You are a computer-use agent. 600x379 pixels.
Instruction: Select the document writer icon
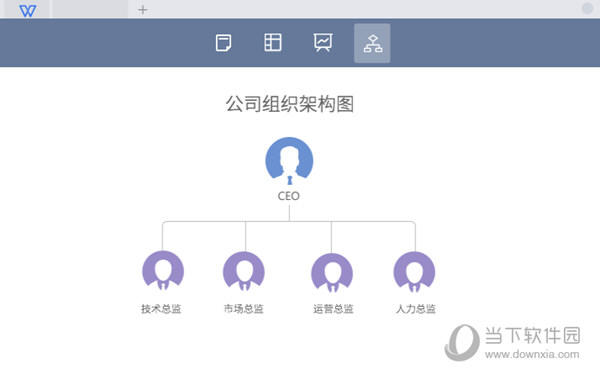223,42
